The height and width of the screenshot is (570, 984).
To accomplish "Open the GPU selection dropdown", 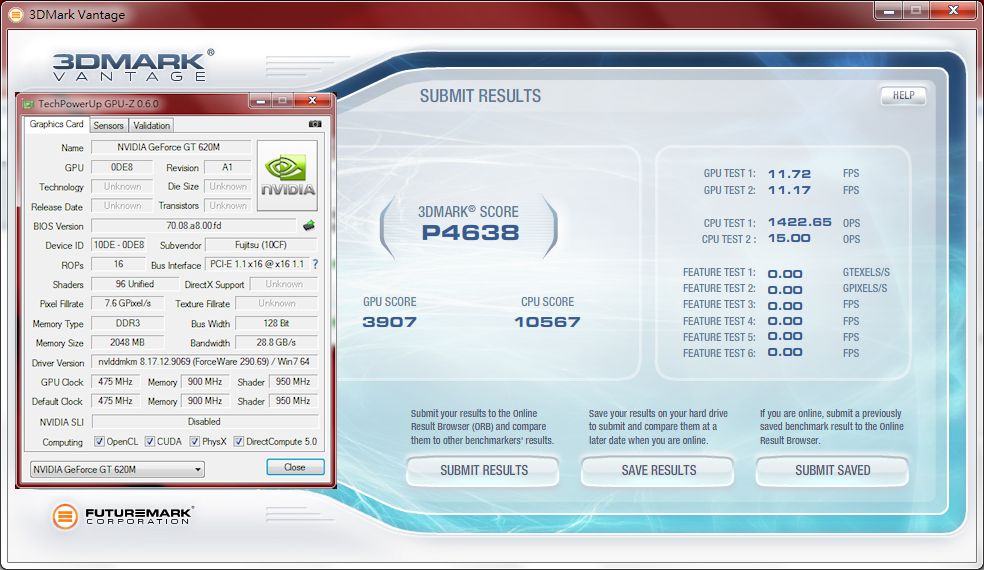I will [117, 469].
